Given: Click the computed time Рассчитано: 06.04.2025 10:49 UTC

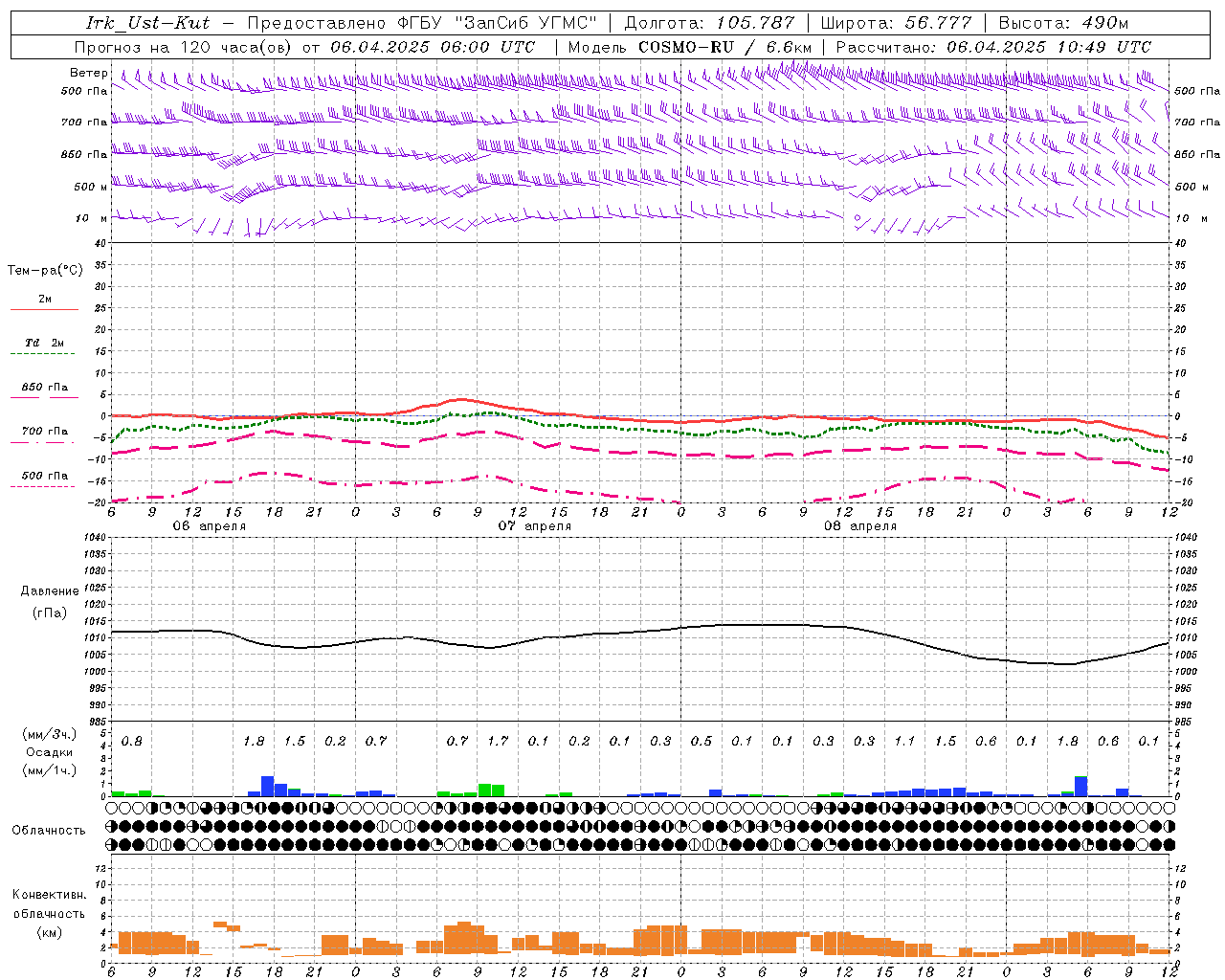Looking at the screenshot, I should click(993, 47).
